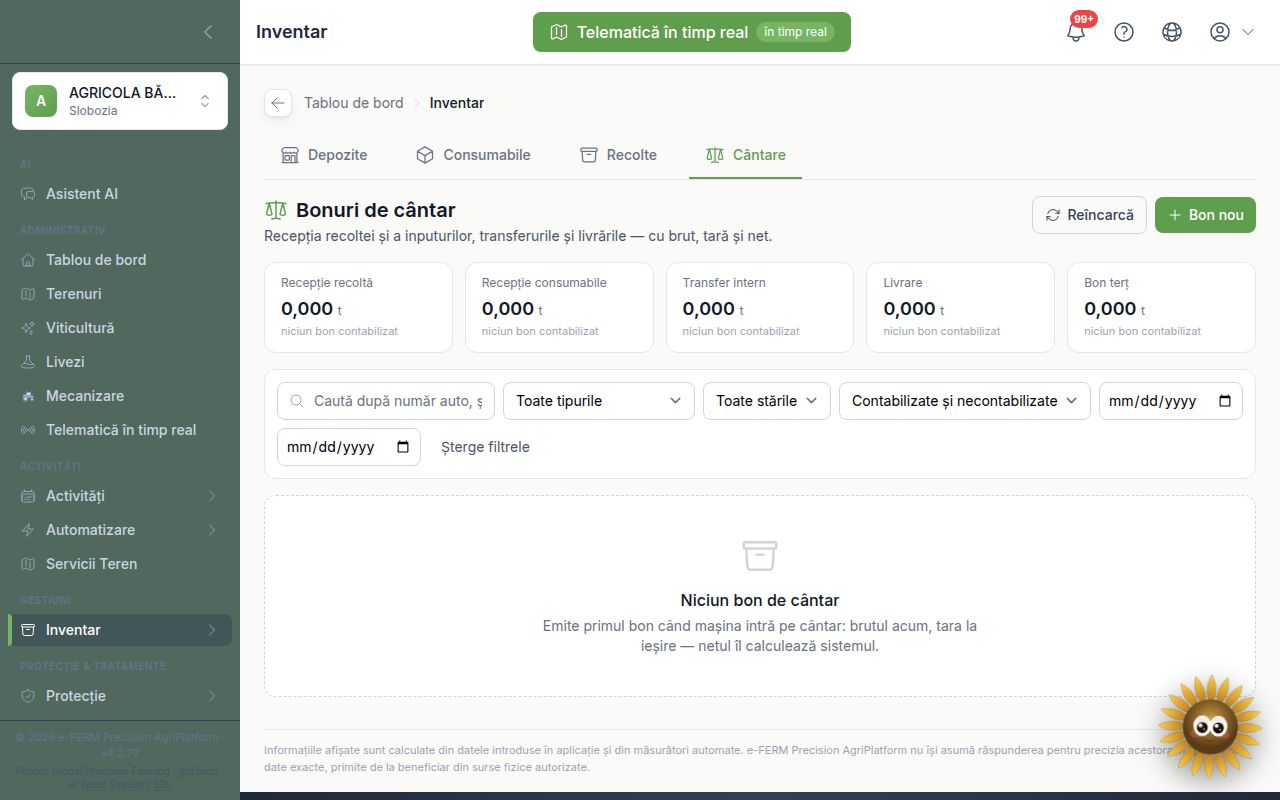Expand the Activități sidebar submenu

point(120,496)
